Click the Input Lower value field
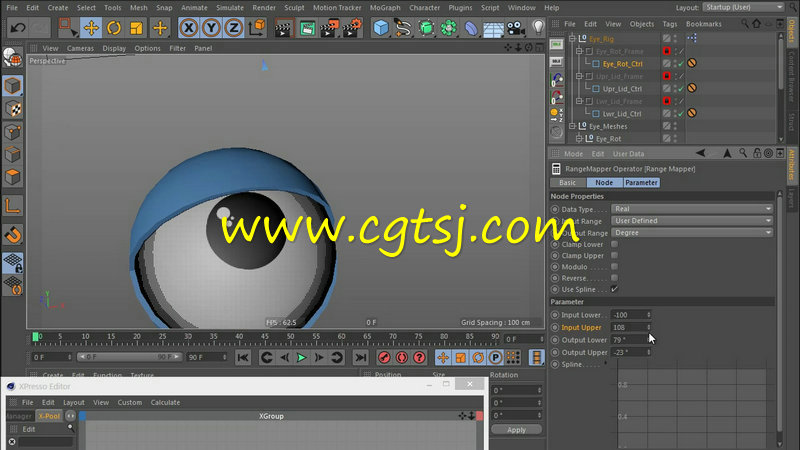 629,315
